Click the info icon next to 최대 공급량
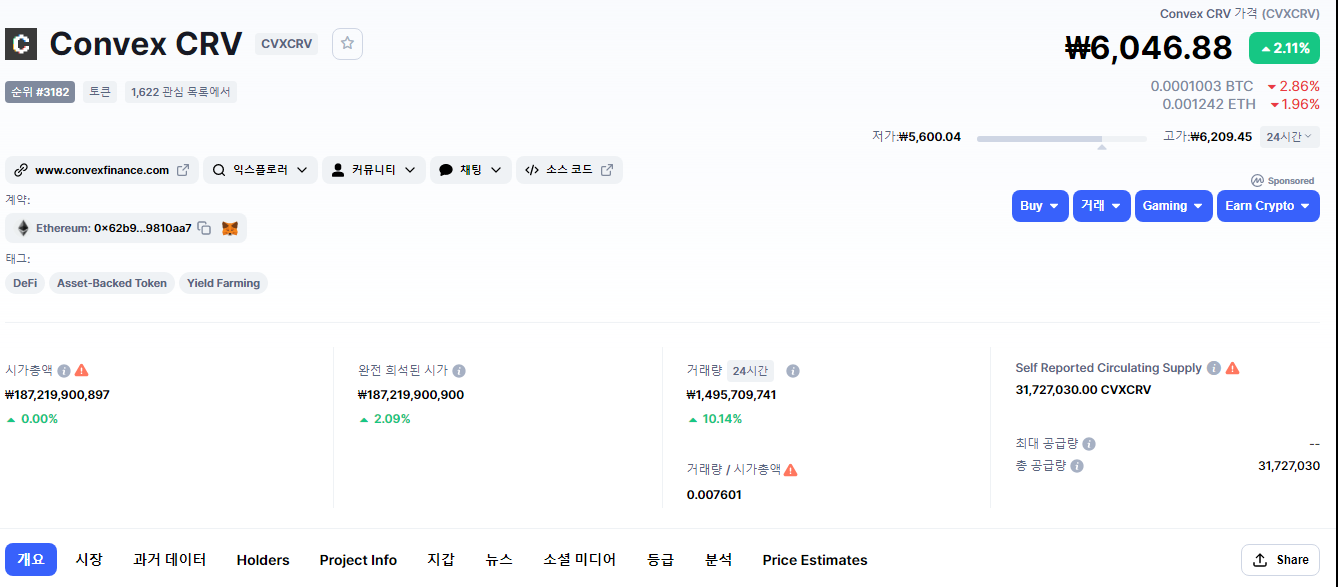 1089,444
